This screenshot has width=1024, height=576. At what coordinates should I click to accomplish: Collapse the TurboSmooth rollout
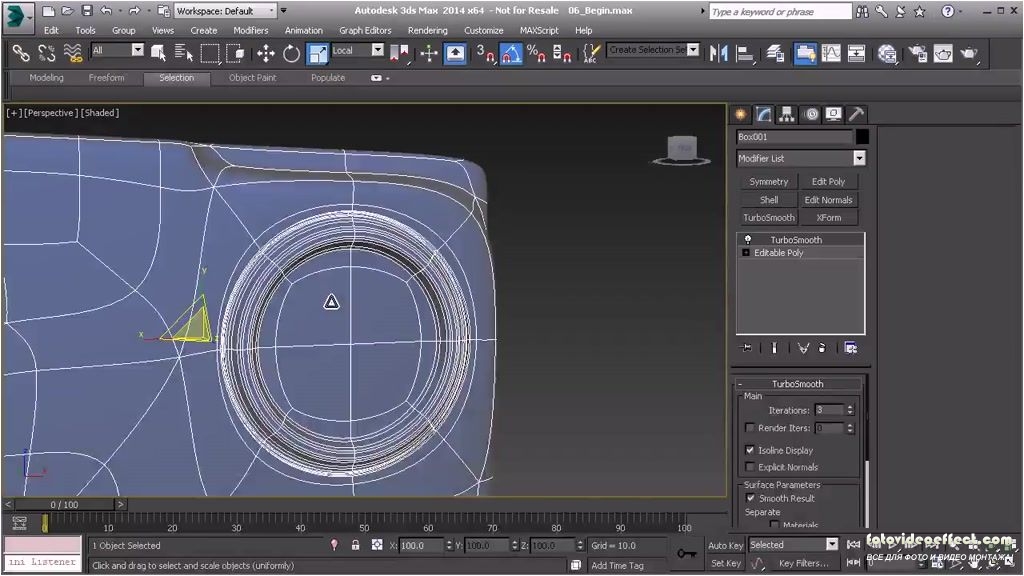click(797, 384)
